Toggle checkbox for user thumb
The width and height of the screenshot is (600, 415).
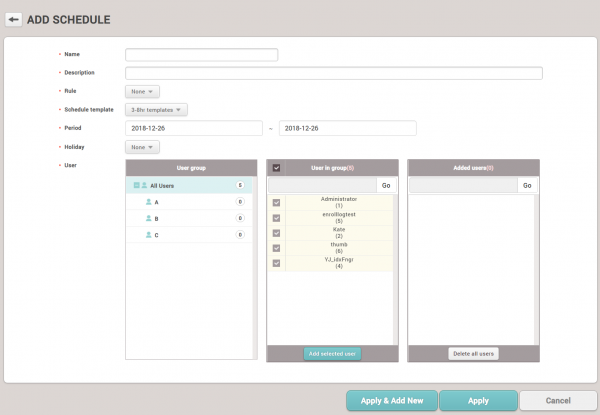point(276,247)
